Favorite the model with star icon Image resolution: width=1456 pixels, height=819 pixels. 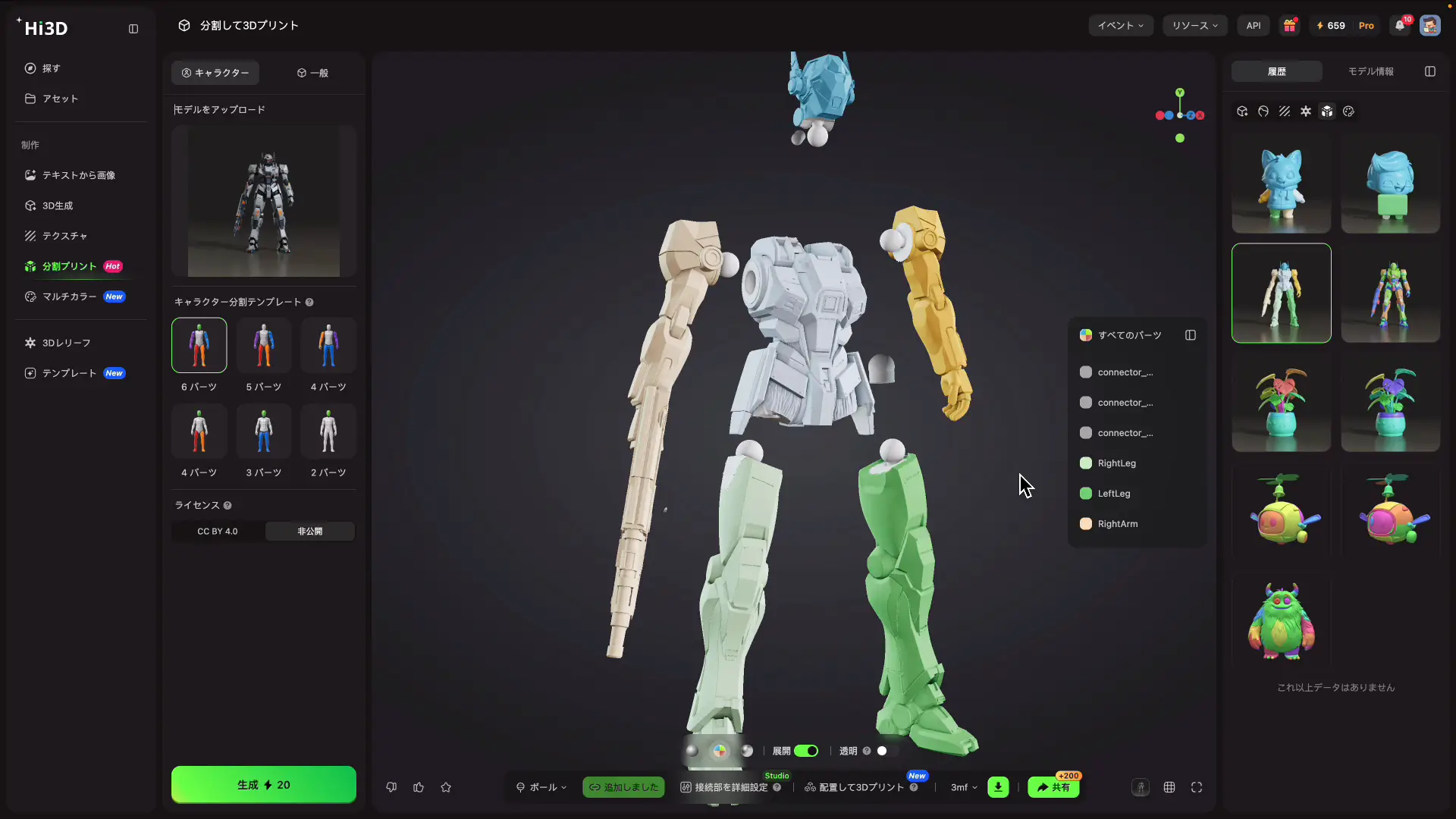pyautogui.click(x=446, y=787)
